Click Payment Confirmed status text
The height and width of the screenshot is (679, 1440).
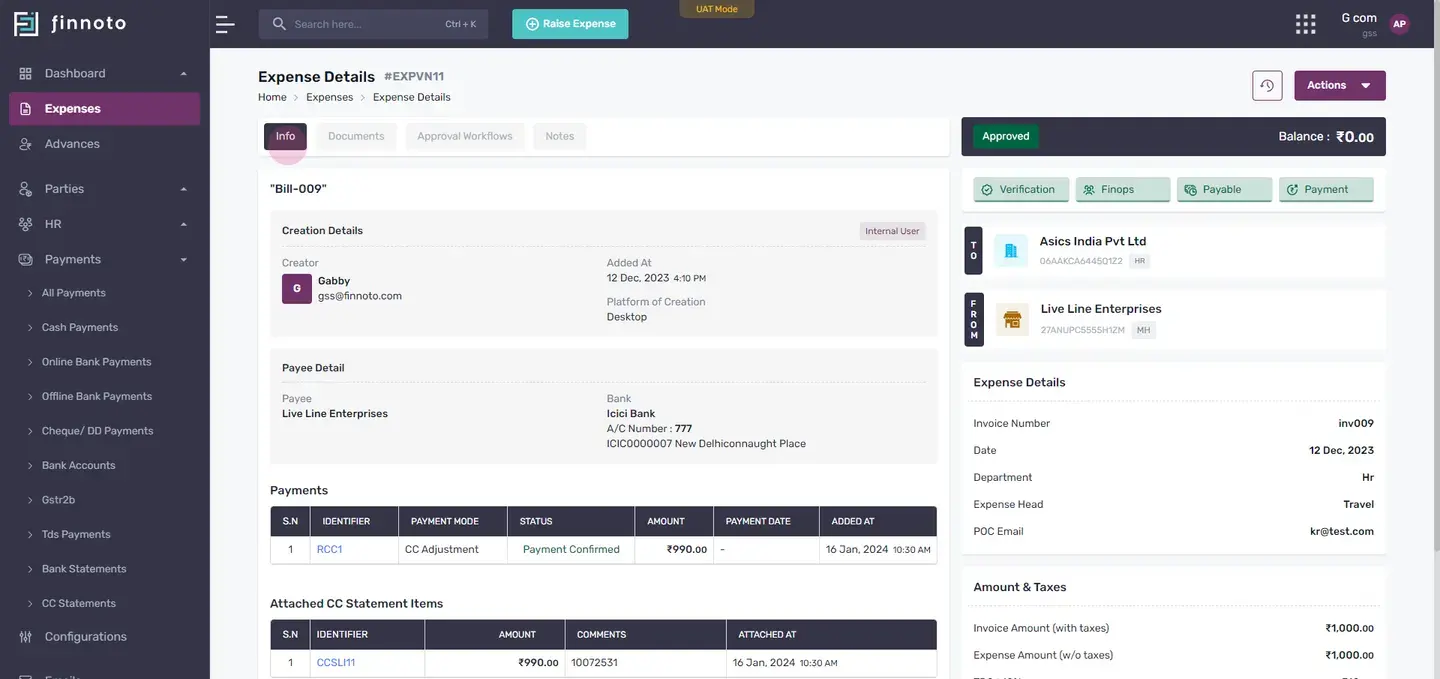pos(571,550)
